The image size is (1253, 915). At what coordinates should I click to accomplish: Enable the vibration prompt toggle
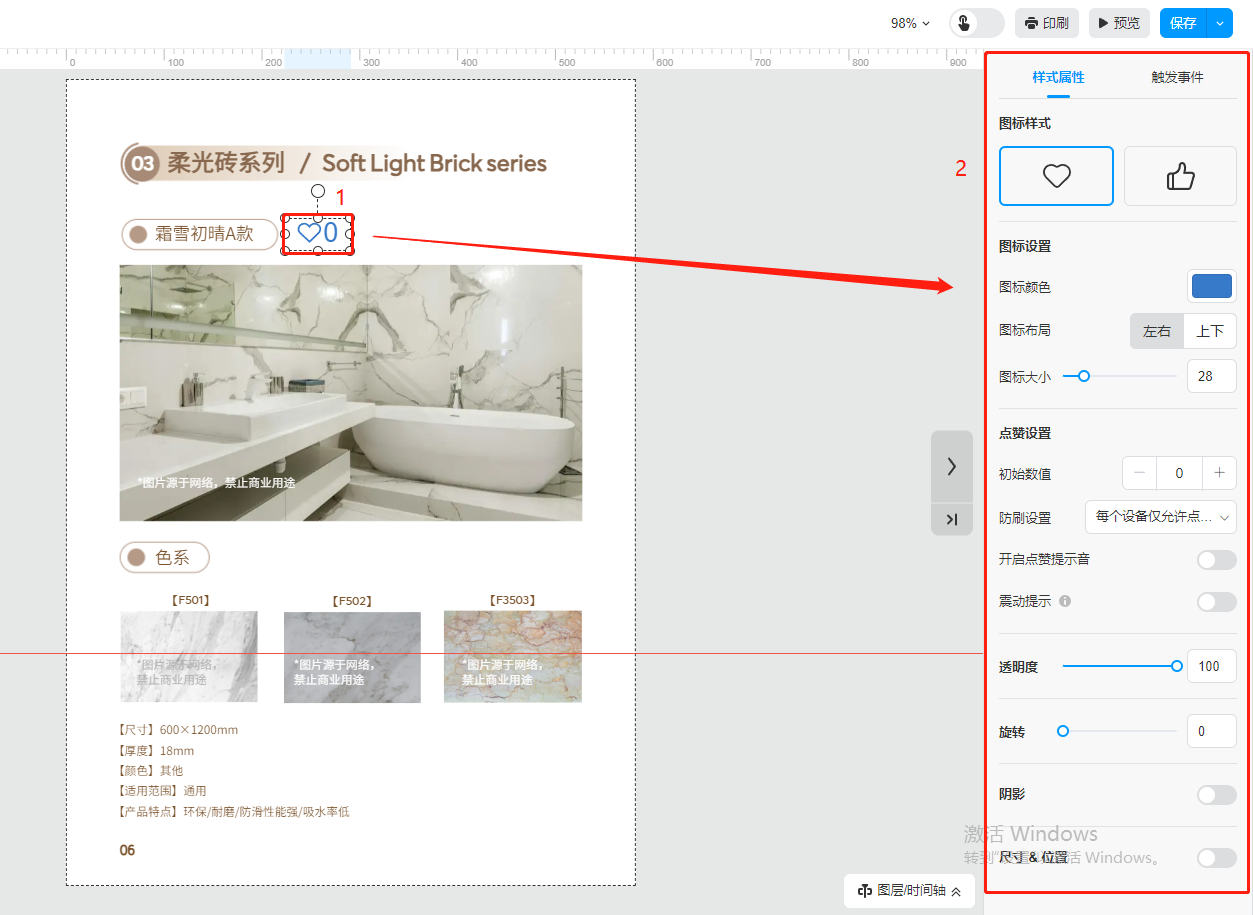[x=1216, y=602]
